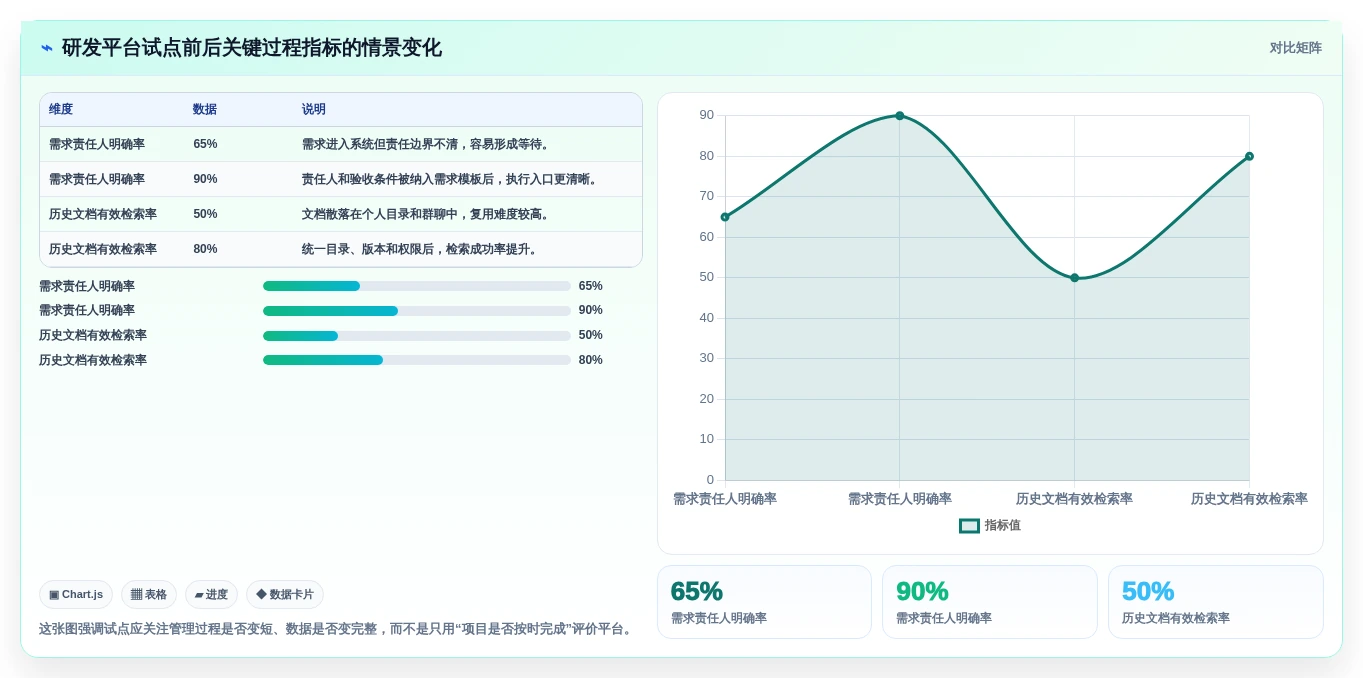Image resolution: width=1363 pixels, height=678 pixels.
Task: Click the y-axis label 90
Action: tap(707, 115)
